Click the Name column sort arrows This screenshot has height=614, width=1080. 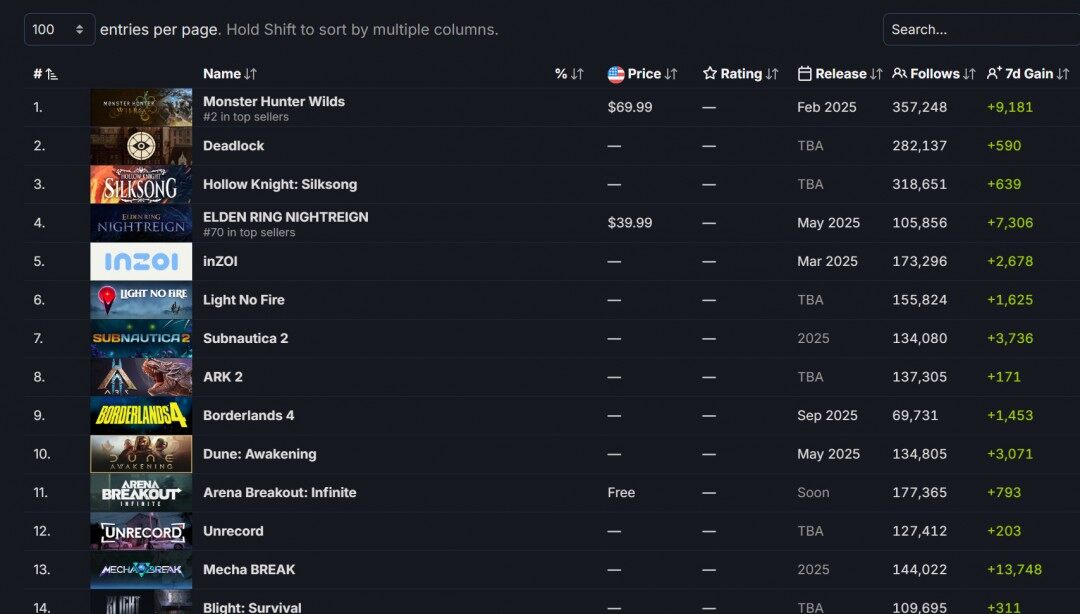pos(250,74)
